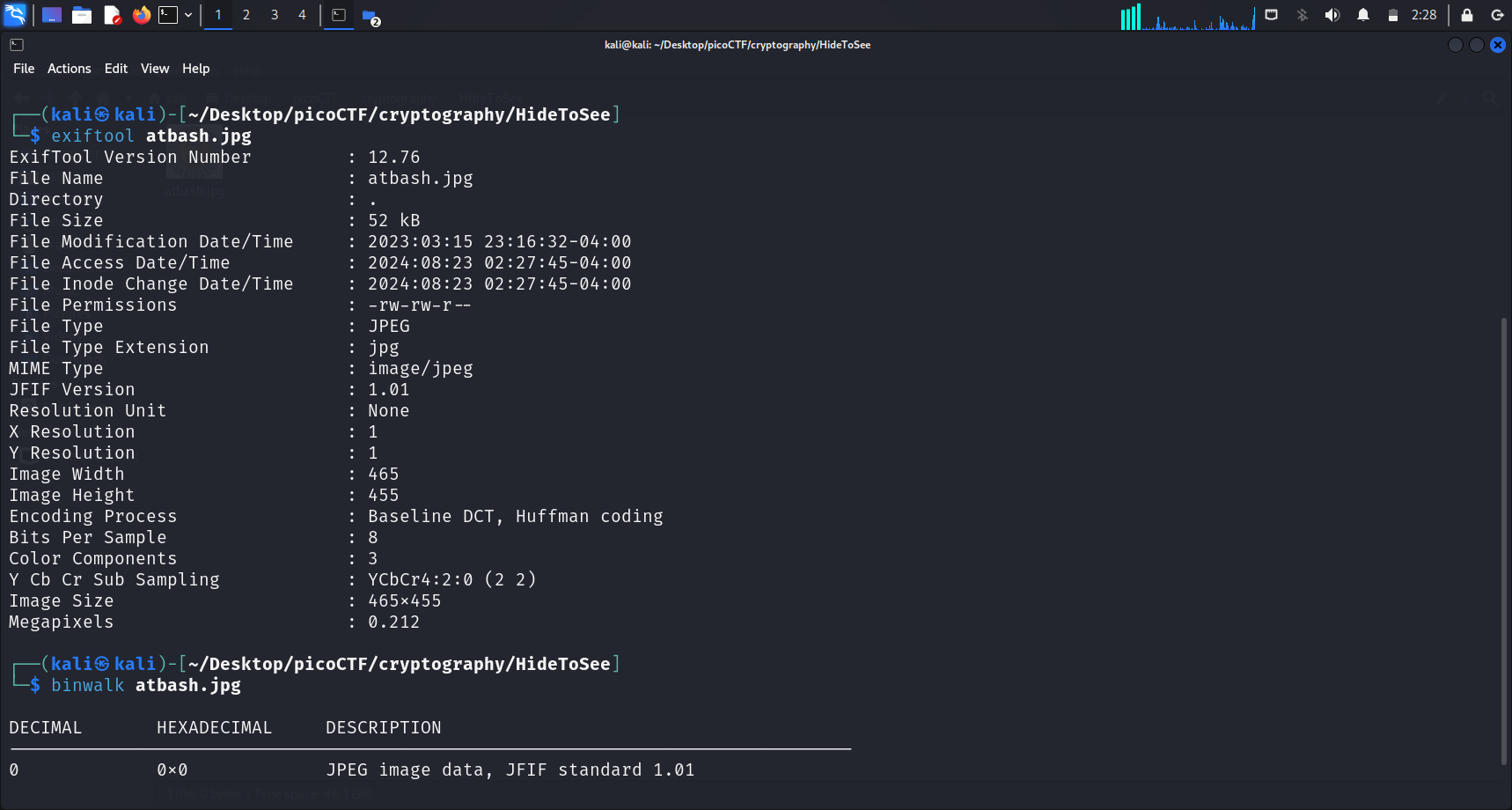
Task: Mute sound via the volume speaker icon
Action: click(x=1332, y=15)
